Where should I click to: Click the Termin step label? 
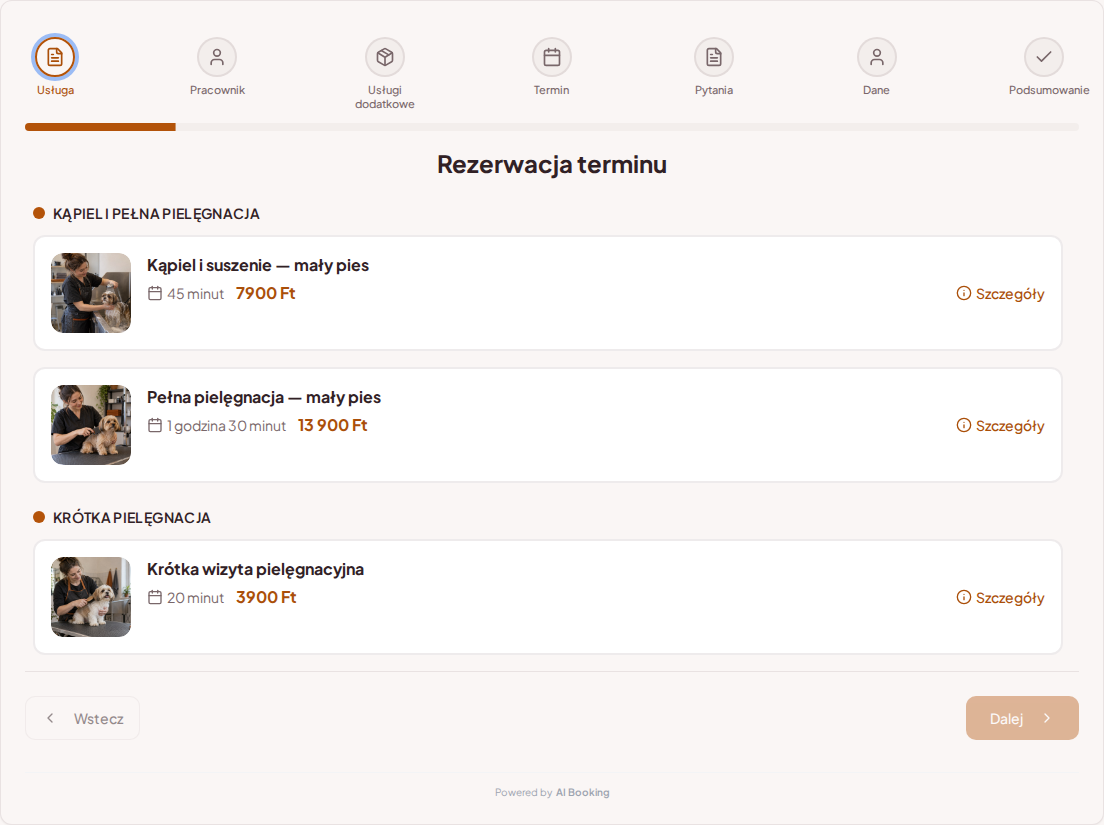pyautogui.click(x=551, y=90)
